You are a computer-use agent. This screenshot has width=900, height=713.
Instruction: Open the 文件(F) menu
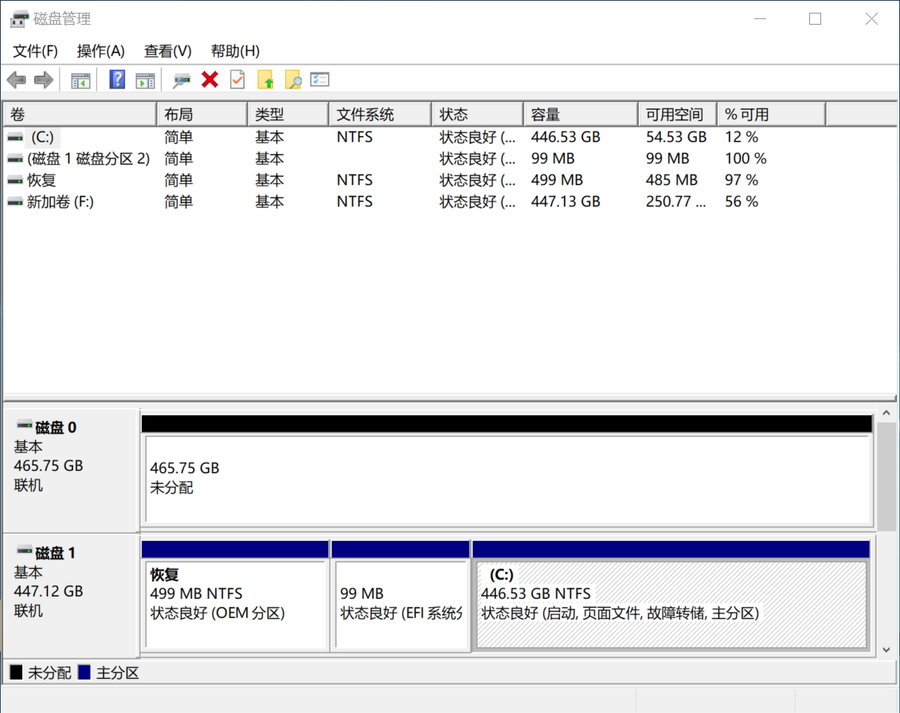point(35,51)
